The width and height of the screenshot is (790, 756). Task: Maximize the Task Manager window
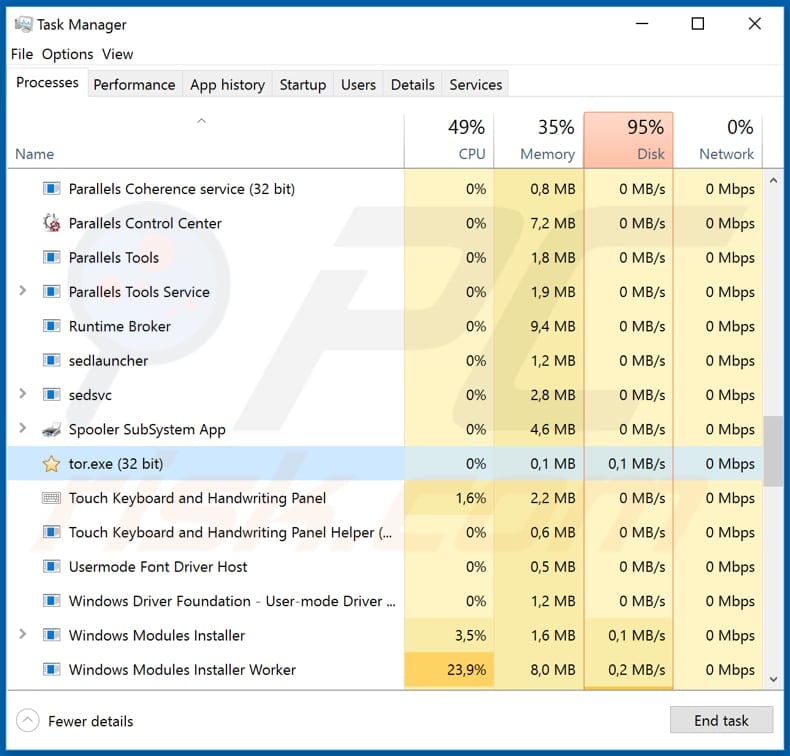[698, 24]
